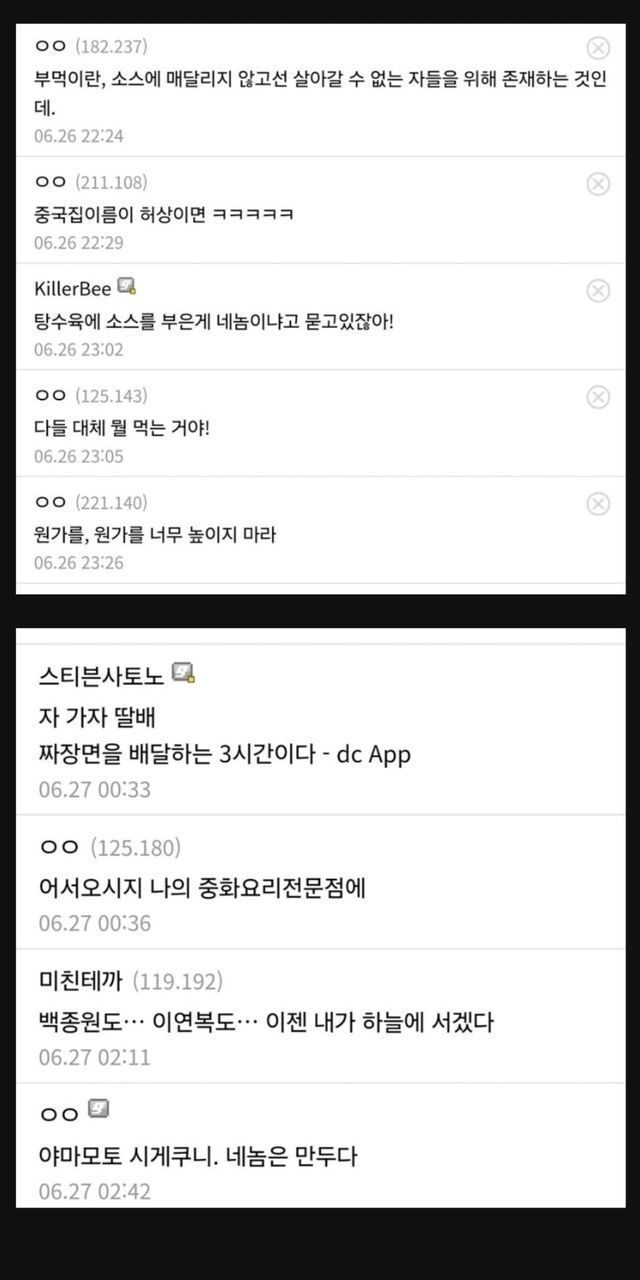Click comment 야마모토 시게쿠니
Image resolution: width=640 pixels, height=1280 pixels.
click(x=196, y=1158)
